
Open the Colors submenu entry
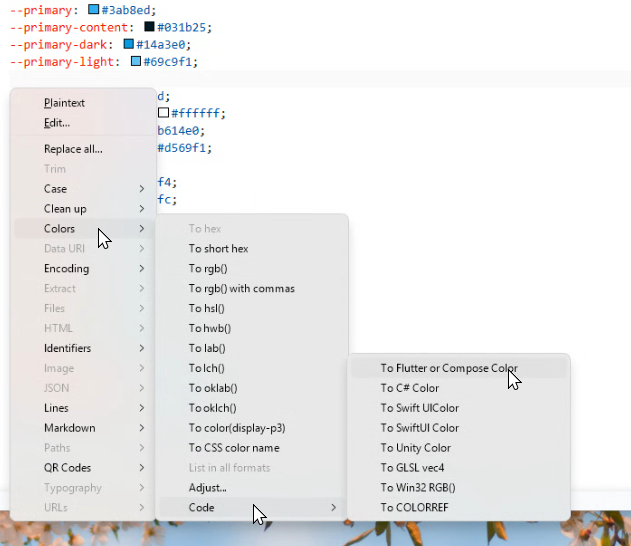83,229
